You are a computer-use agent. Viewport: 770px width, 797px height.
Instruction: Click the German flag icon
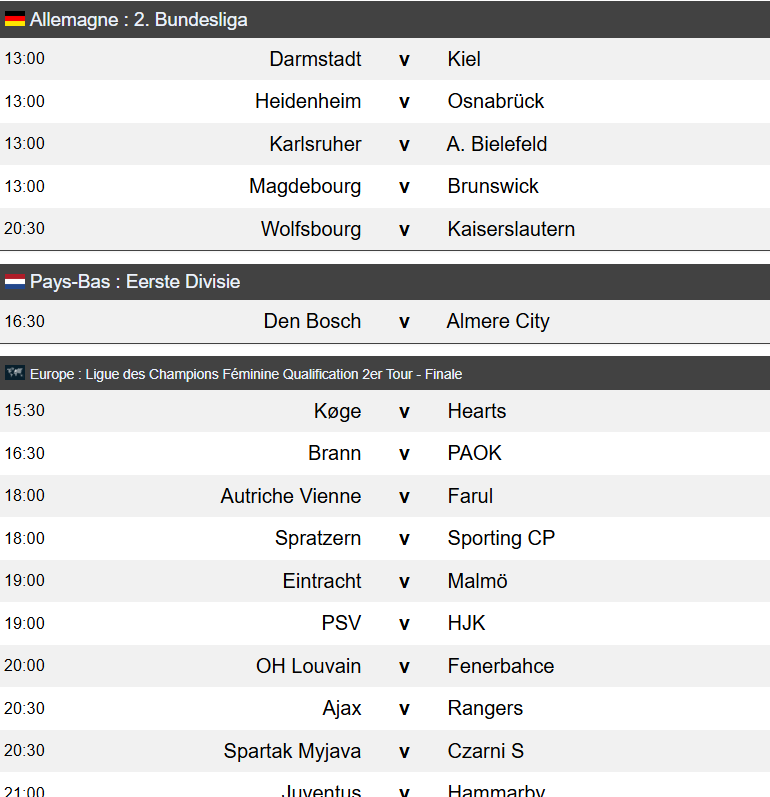pos(15,19)
